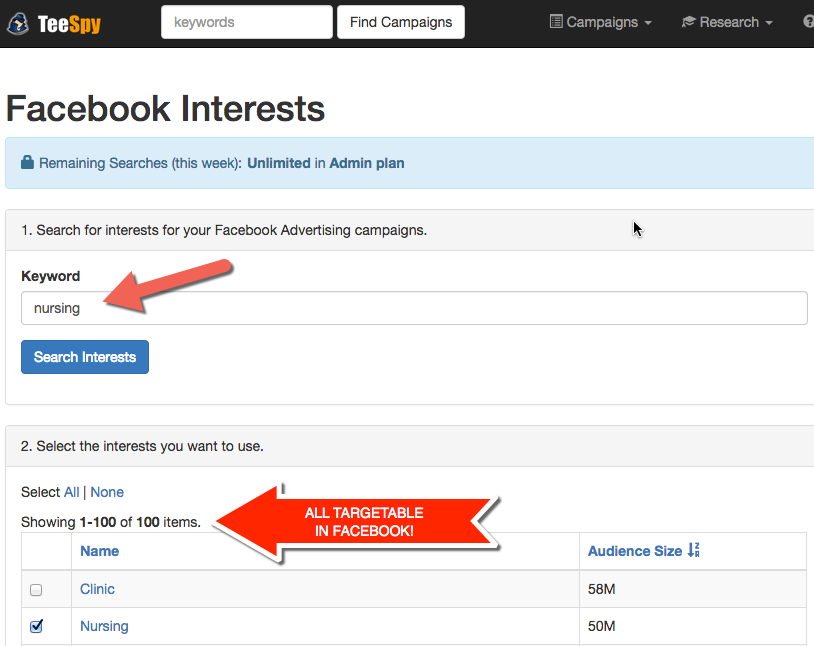814x646 pixels.
Task: Click the Research graduation cap icon
Action: (x=688, y=22)
